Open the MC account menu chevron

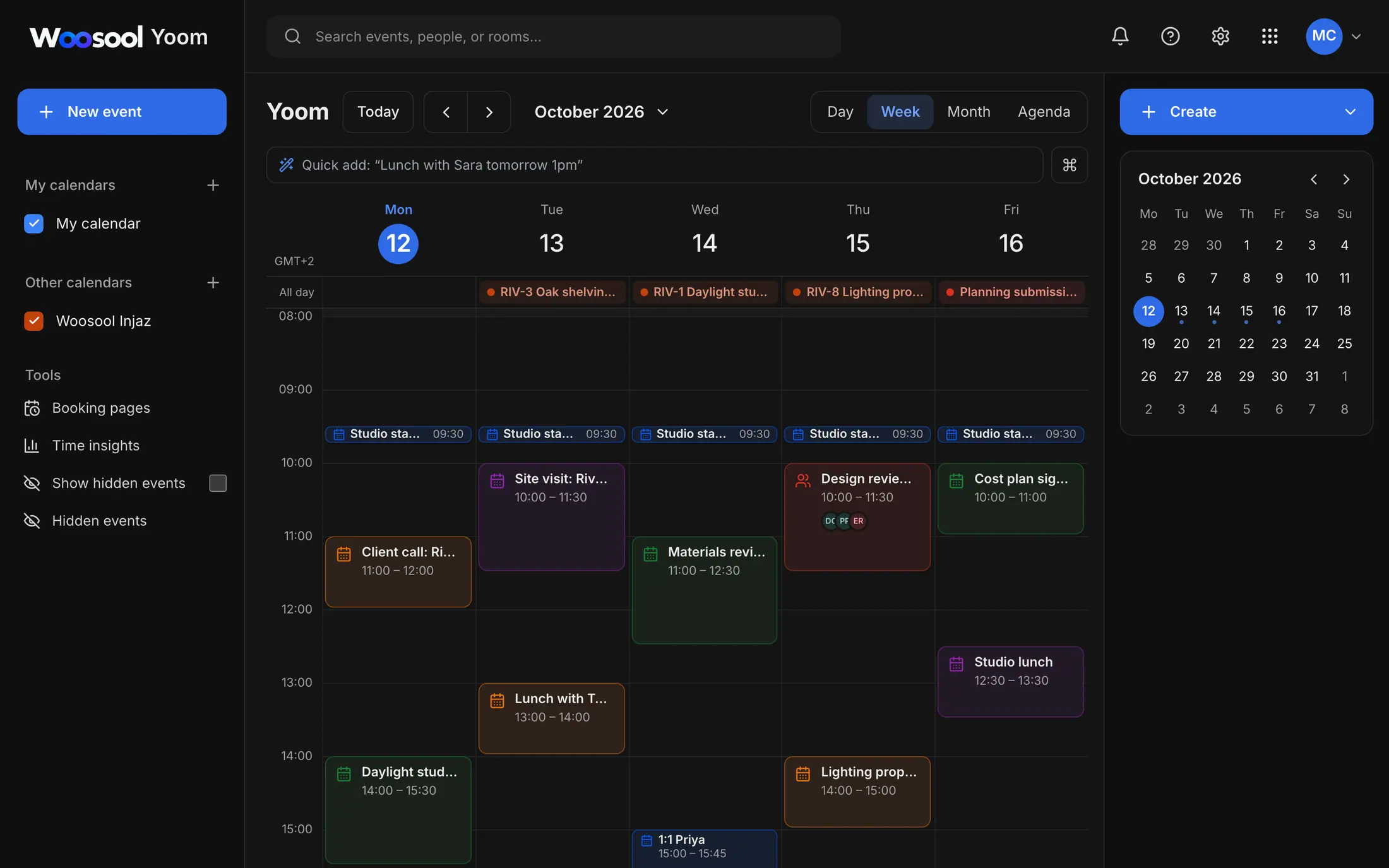tap(1356, 37)
